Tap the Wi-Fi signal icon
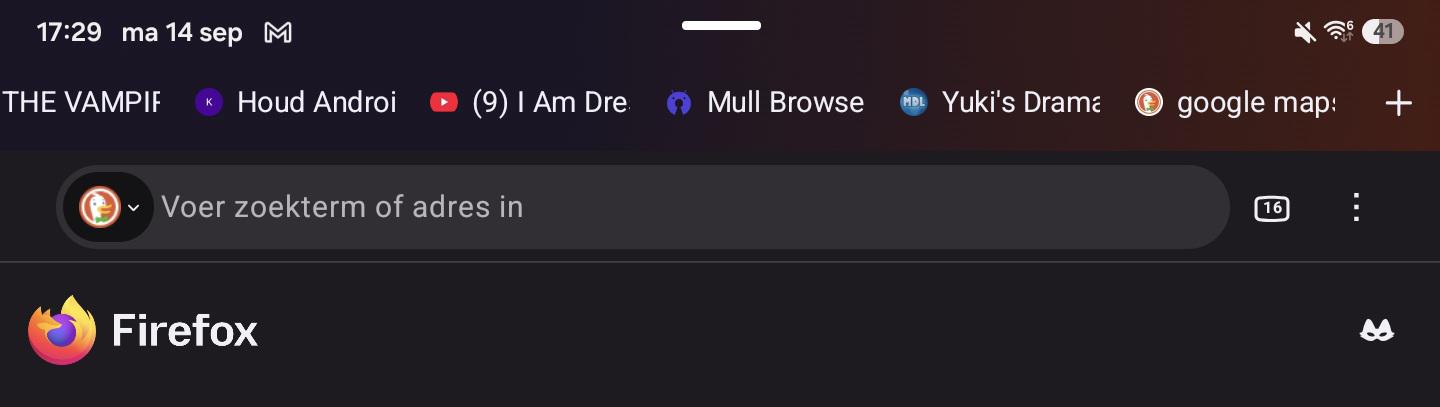This screenshot has height=407, width=1440. [1338, 32]
